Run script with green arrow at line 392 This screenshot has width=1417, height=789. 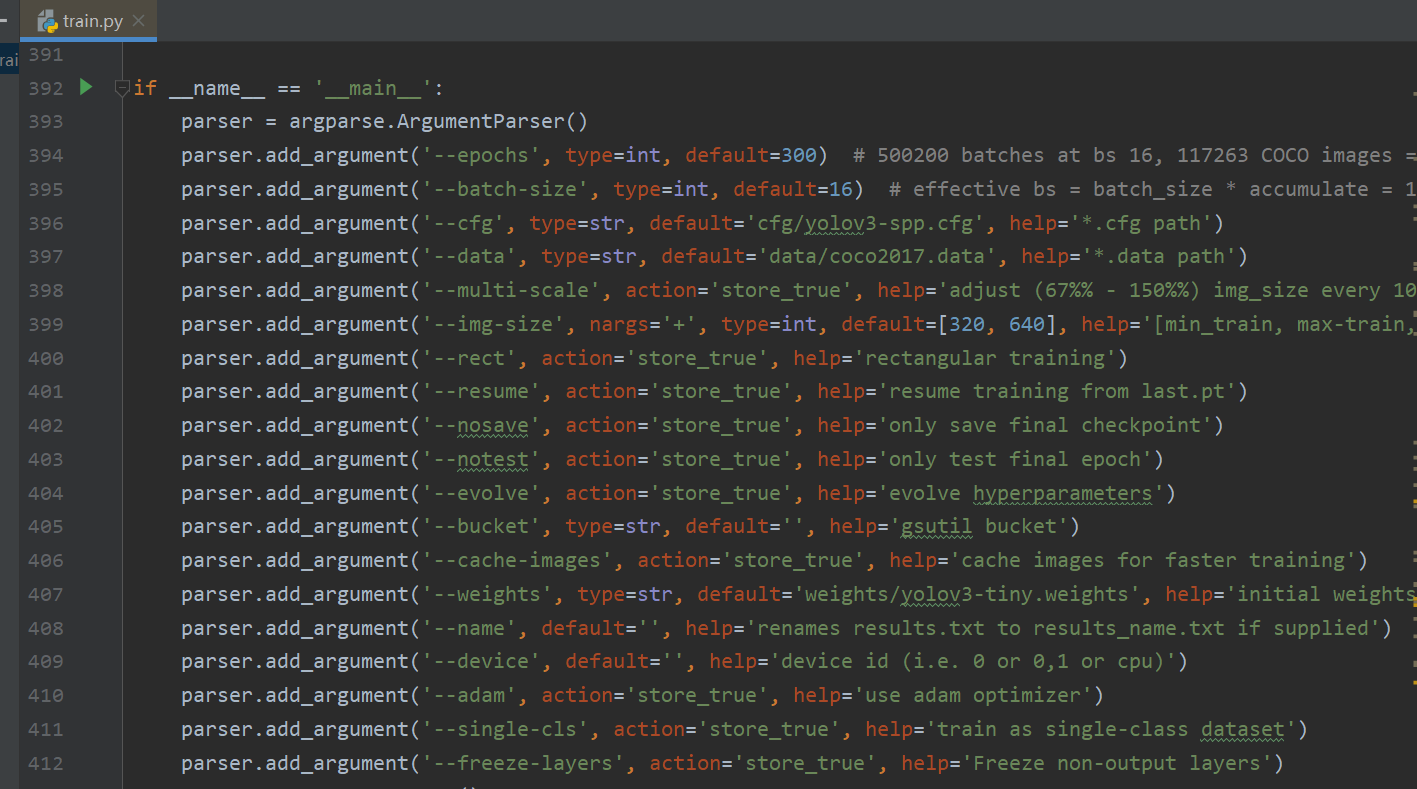click(86, 87)
